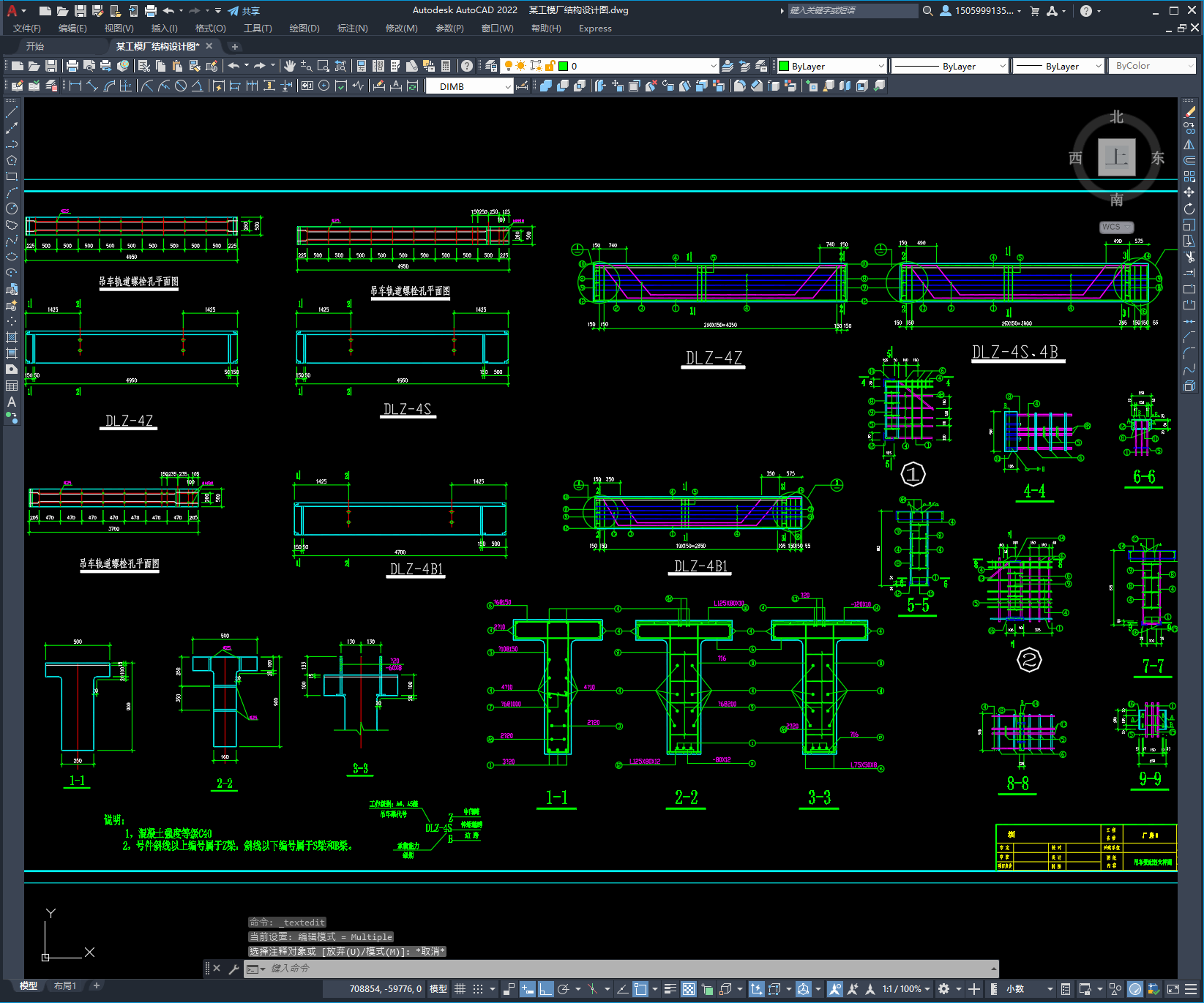Screen dimensions: 1204x1003
Task: Toggle transparency display in status bar
Action: pos(689,989)
